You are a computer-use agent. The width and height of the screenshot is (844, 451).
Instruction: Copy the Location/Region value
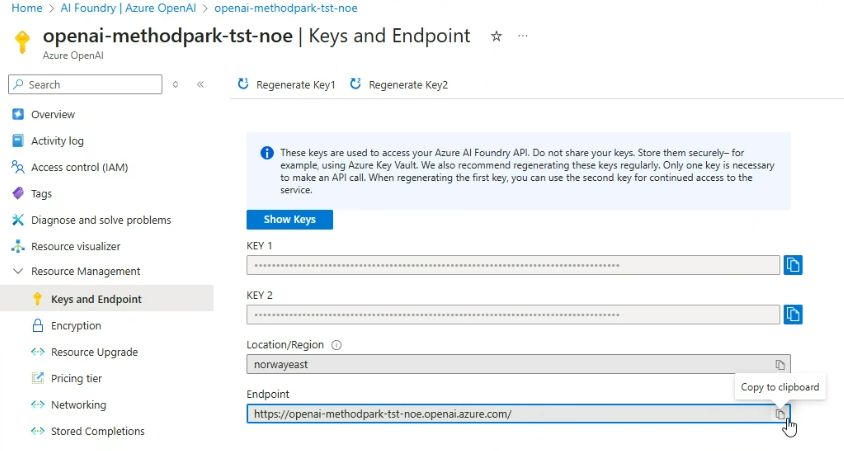(x=780, y=365)
